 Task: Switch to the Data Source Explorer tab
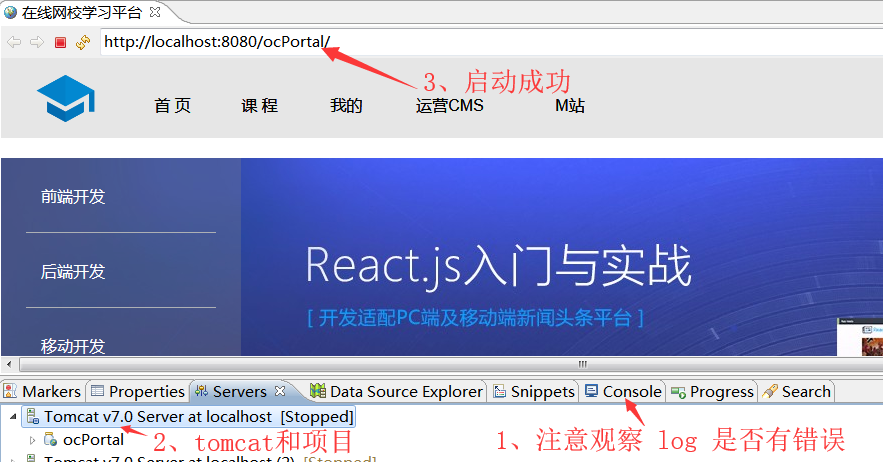coord(396,391)
